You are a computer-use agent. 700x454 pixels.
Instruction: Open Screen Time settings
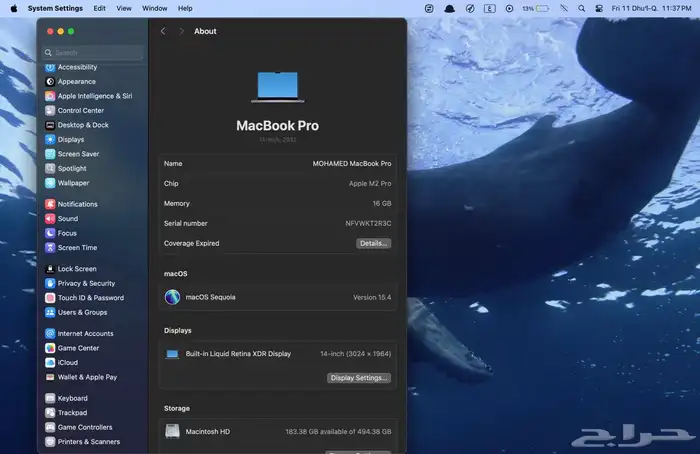[x=71, y=248]
